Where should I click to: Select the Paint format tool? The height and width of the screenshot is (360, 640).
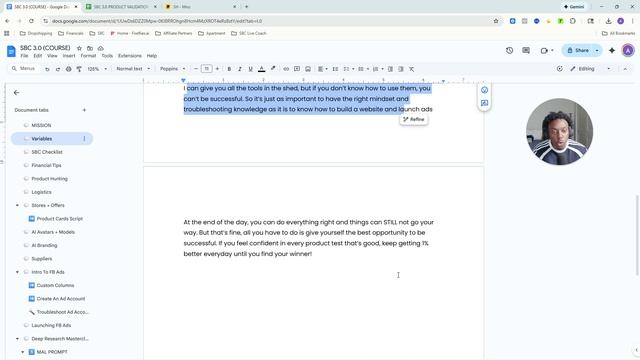(x=79, y=69)
